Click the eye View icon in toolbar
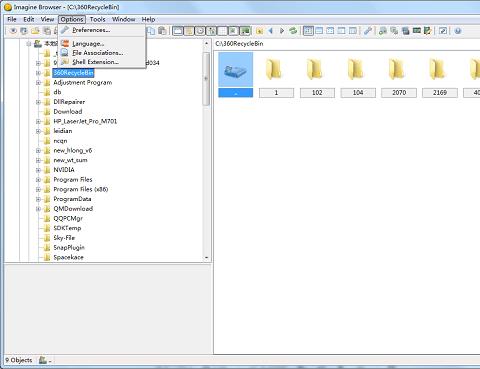Image resolution: width=480 pixels, height=369 pixels. point(13,31)
